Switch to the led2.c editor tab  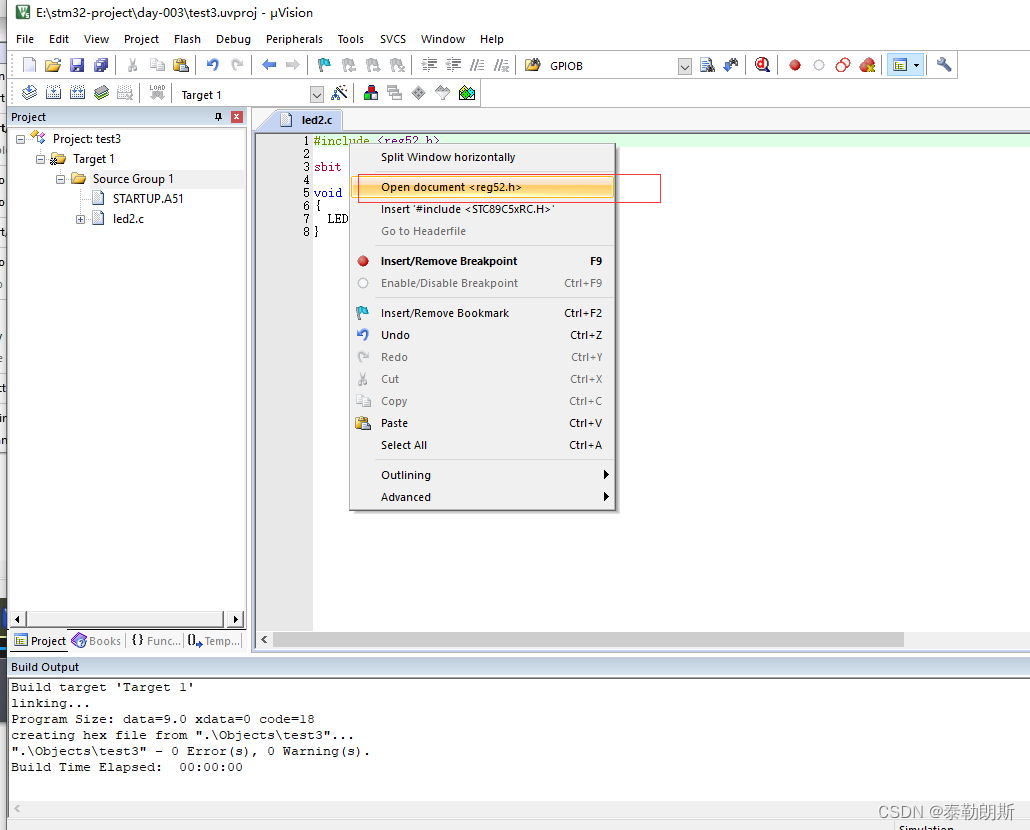point(307,120)
